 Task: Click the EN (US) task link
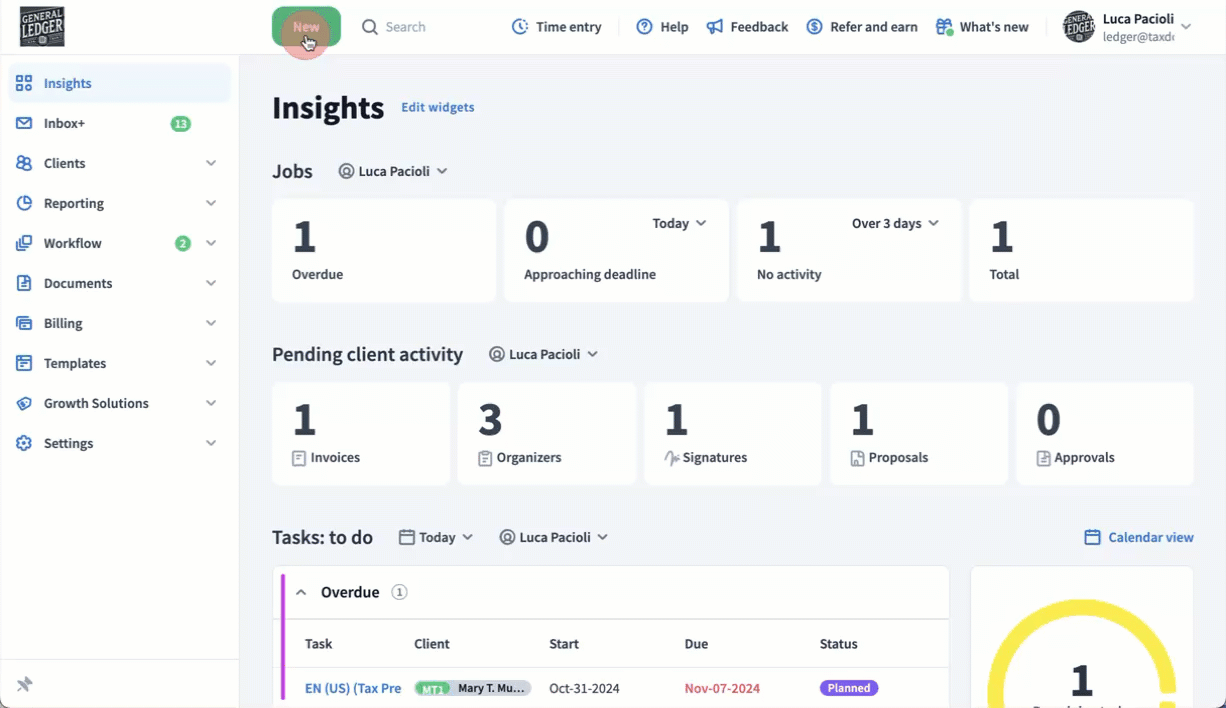(x=353, y=688)
